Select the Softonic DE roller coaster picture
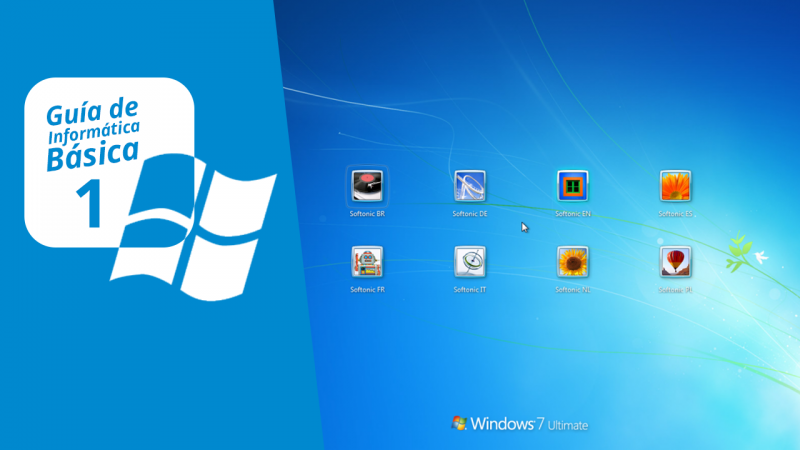 pyautogui.click(x=470, y=185)
